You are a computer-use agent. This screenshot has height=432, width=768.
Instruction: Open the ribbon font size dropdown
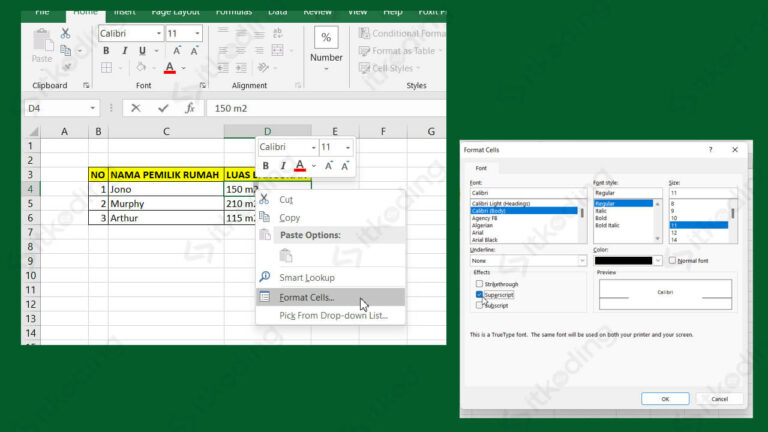196,33
